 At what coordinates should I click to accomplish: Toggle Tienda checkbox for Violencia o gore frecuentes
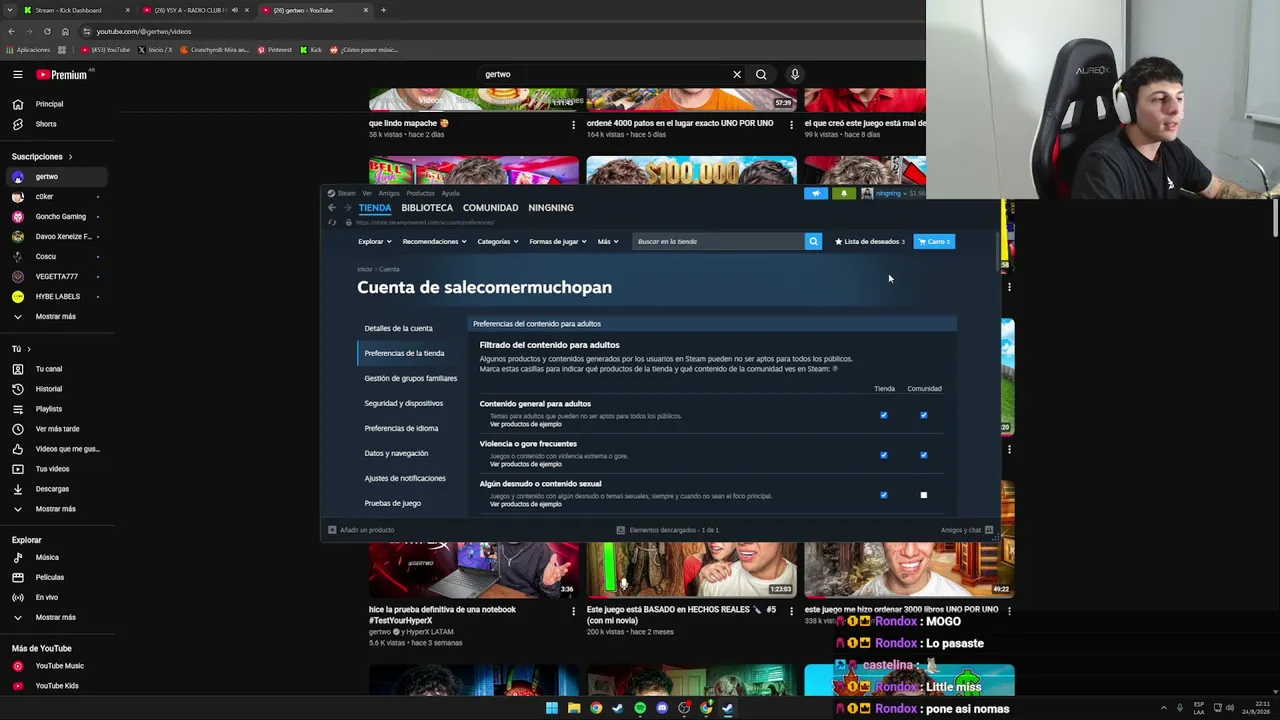884,455
